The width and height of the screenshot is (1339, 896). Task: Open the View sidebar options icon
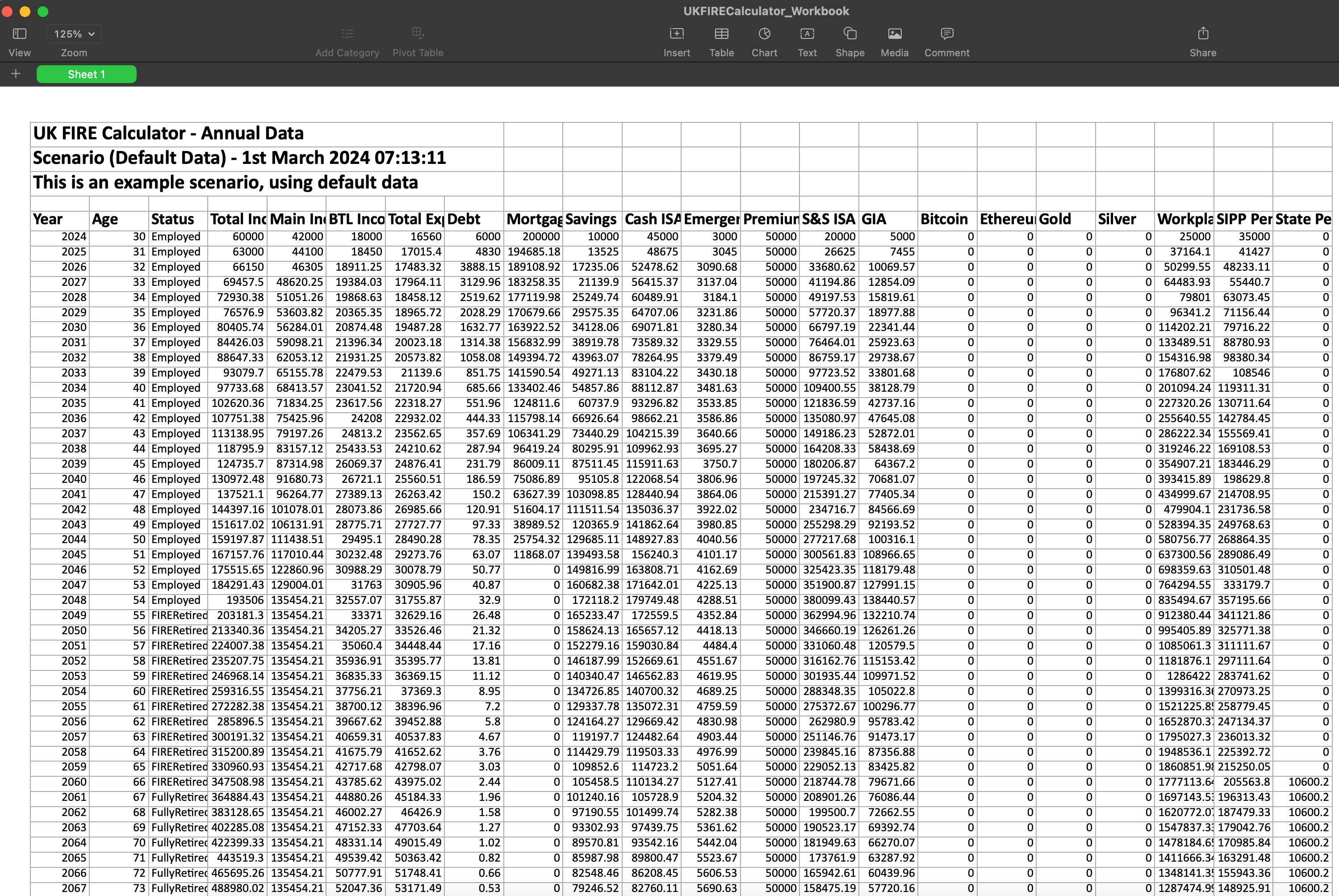tap(19, 33)
